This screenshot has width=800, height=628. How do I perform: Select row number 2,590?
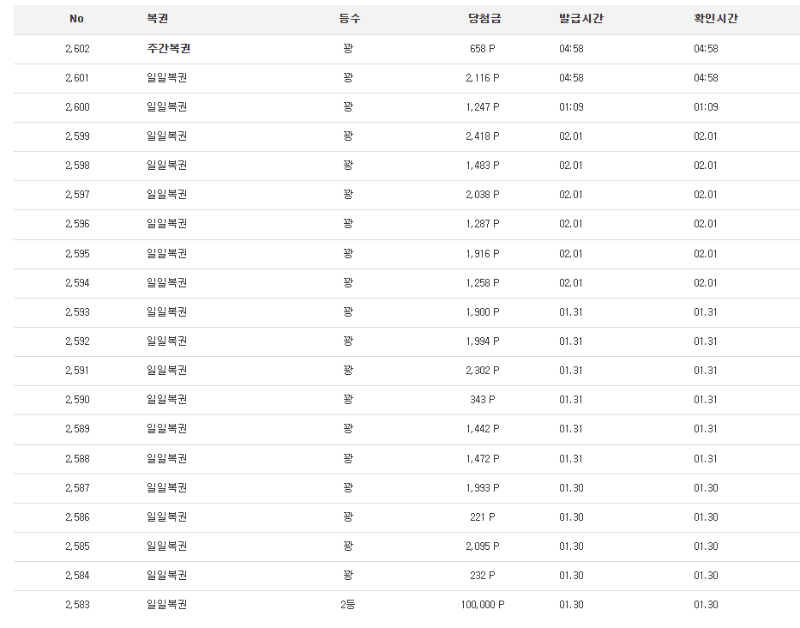(77, 399)
